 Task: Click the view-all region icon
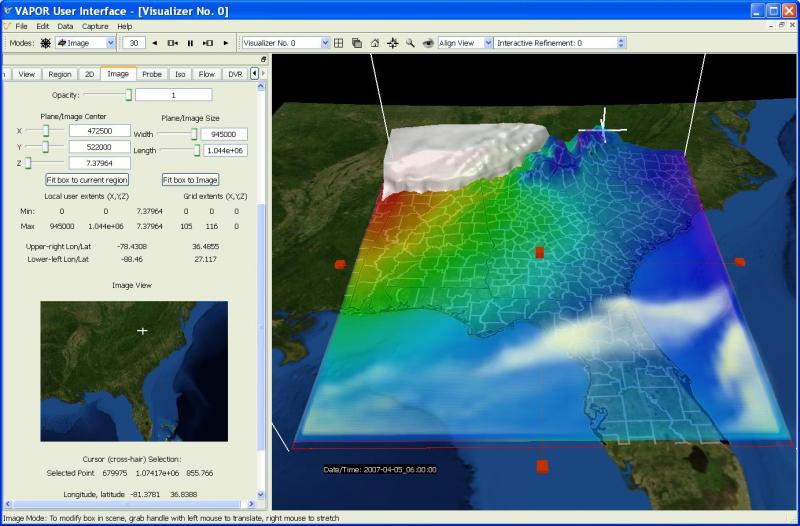[392, 43]
